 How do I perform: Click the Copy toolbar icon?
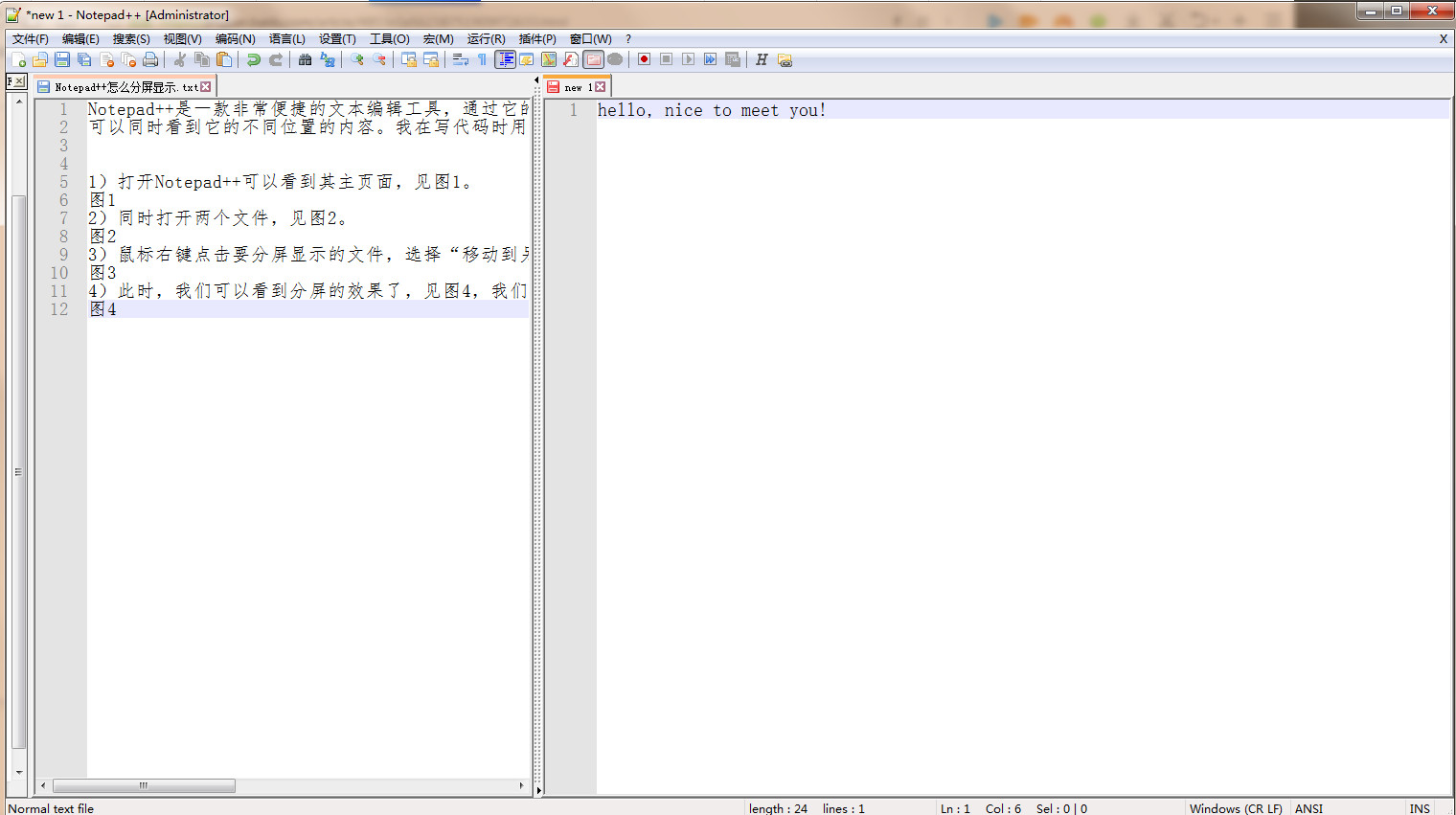201,59
